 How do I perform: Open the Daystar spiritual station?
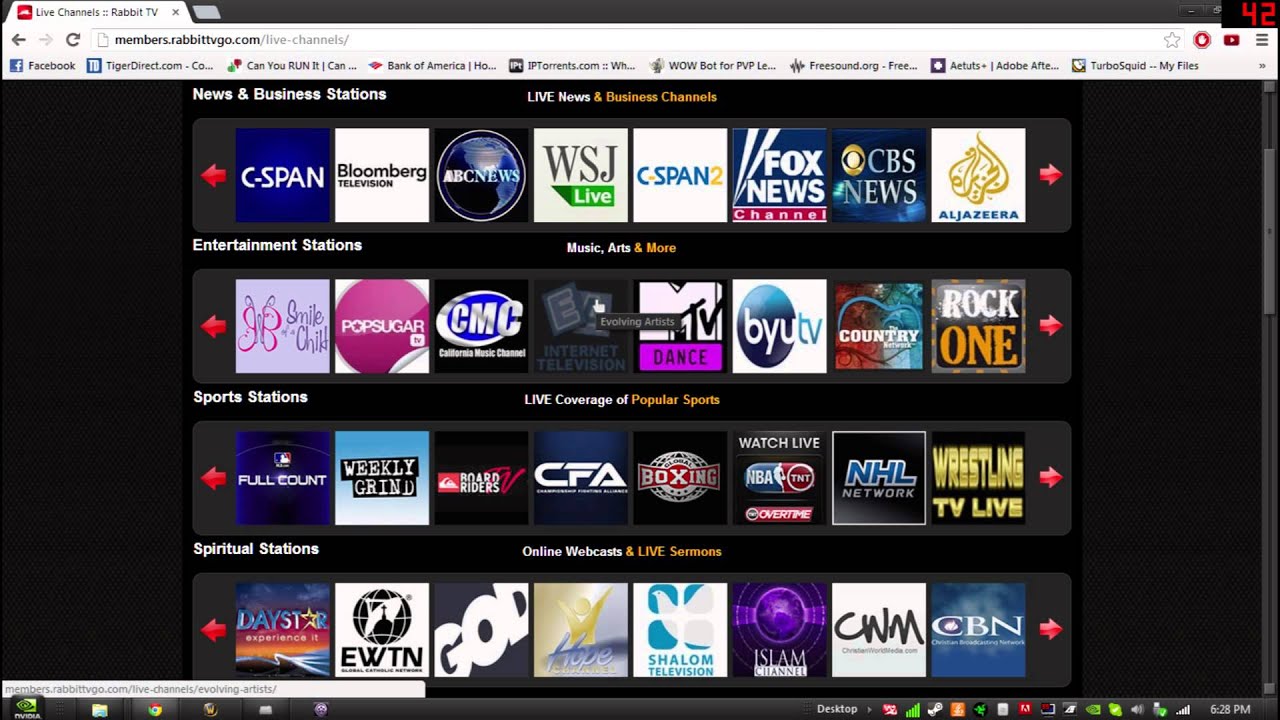pyautogui.click(x=282, y=630)
